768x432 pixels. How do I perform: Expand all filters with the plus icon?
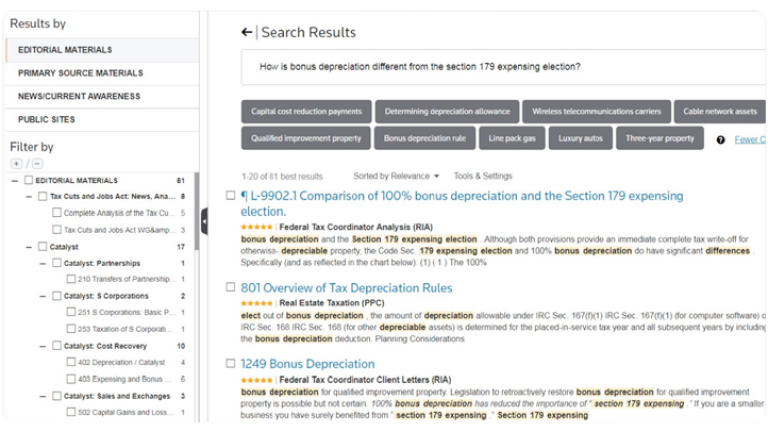16,163
